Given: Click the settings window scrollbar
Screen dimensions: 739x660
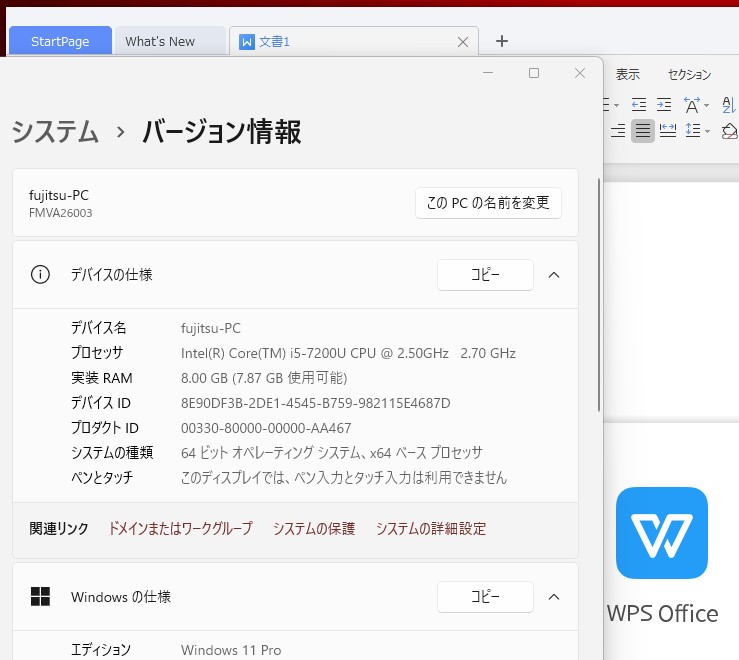Looking at the screenshot, I should [599, 295].
